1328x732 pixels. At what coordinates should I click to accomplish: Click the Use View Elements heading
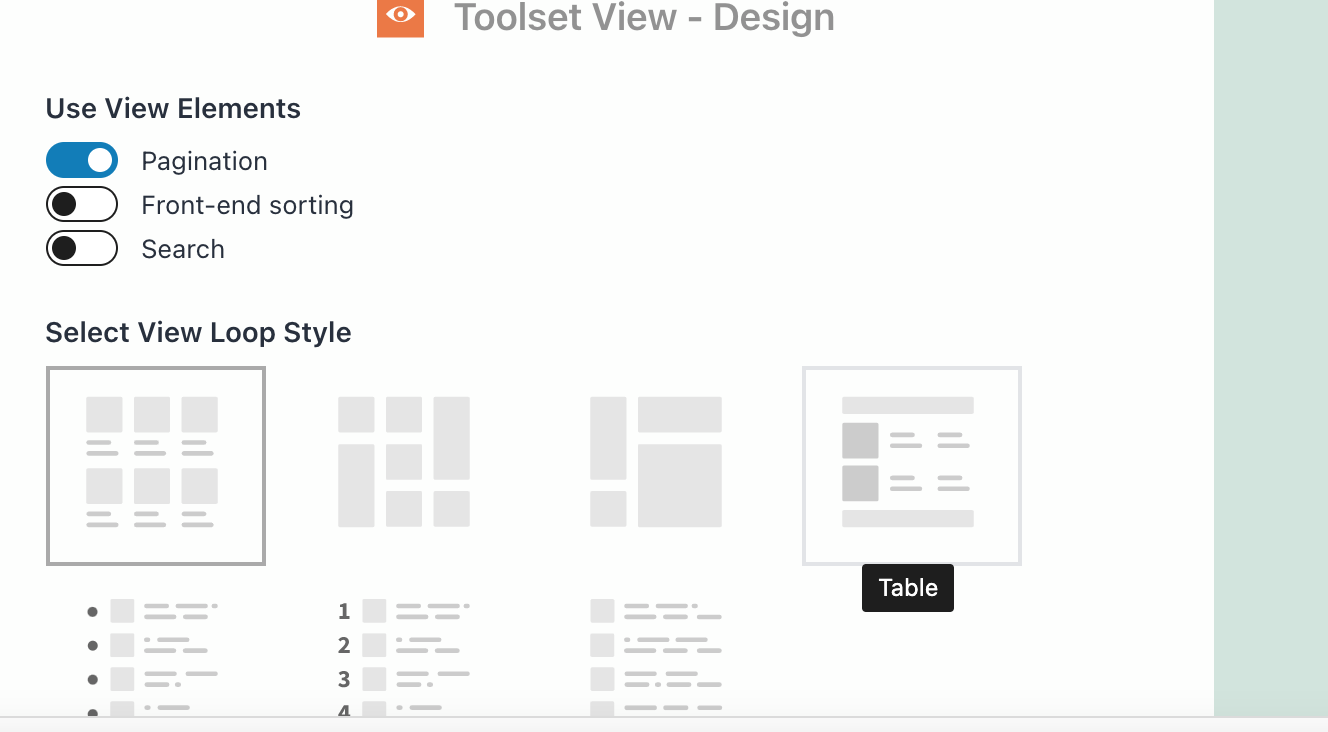pos(173,108)
